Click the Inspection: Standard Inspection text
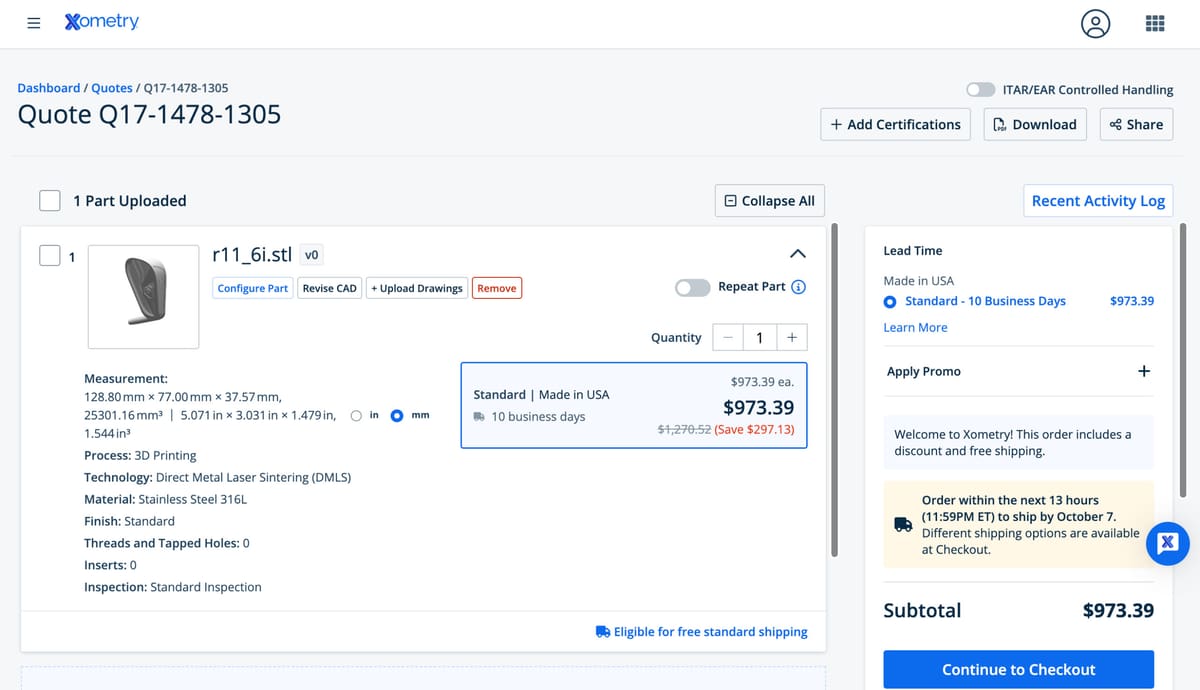1200x690 pixels. pos(173,587)
